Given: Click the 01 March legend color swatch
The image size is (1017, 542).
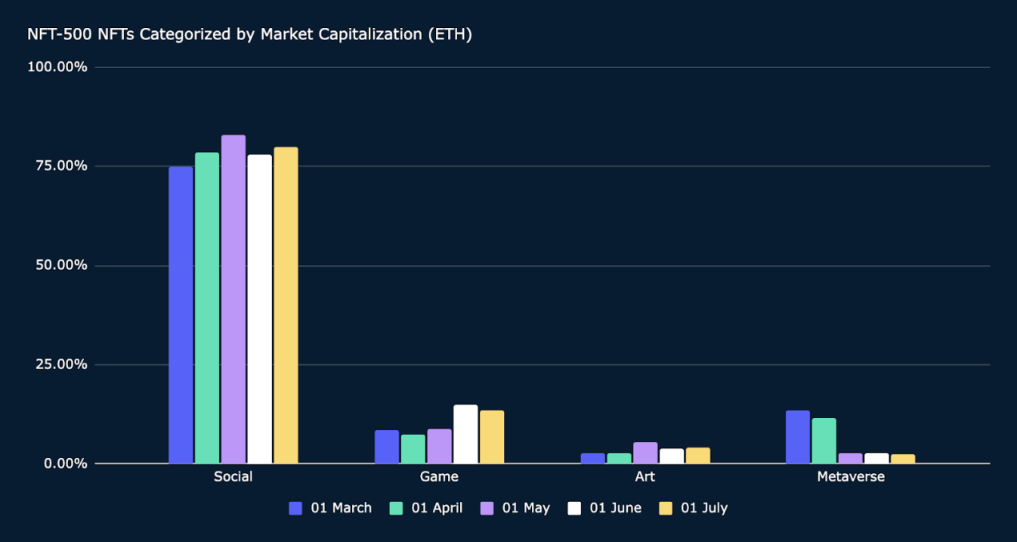Looking at the screenshot, I should click(296, 508).
